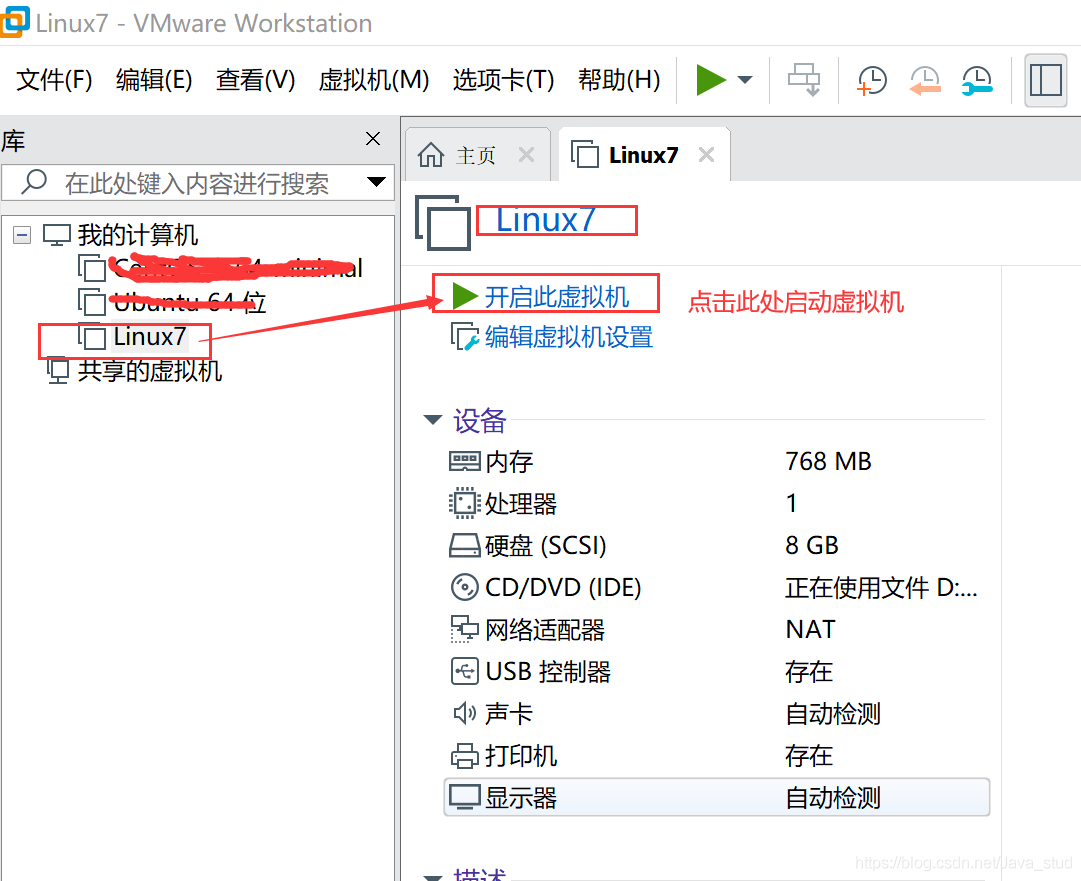The height and width of the screenshot is (881, 1081).
Task: Toggle the library sidebar view button
Action: [1045, 81]
